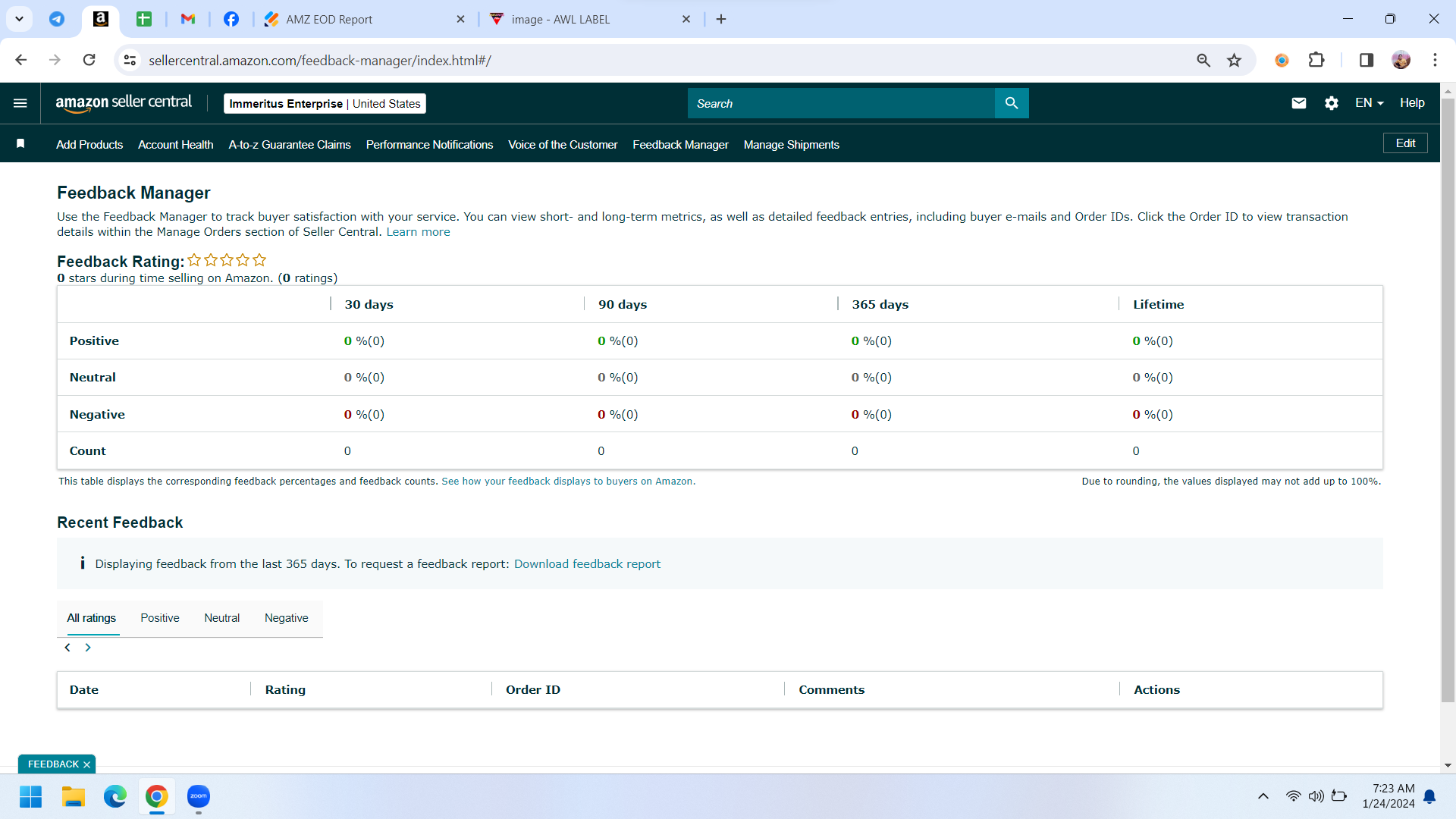The image size is (1456, 819).
Task: Open Add Products menu item
Action: (89, 144)
